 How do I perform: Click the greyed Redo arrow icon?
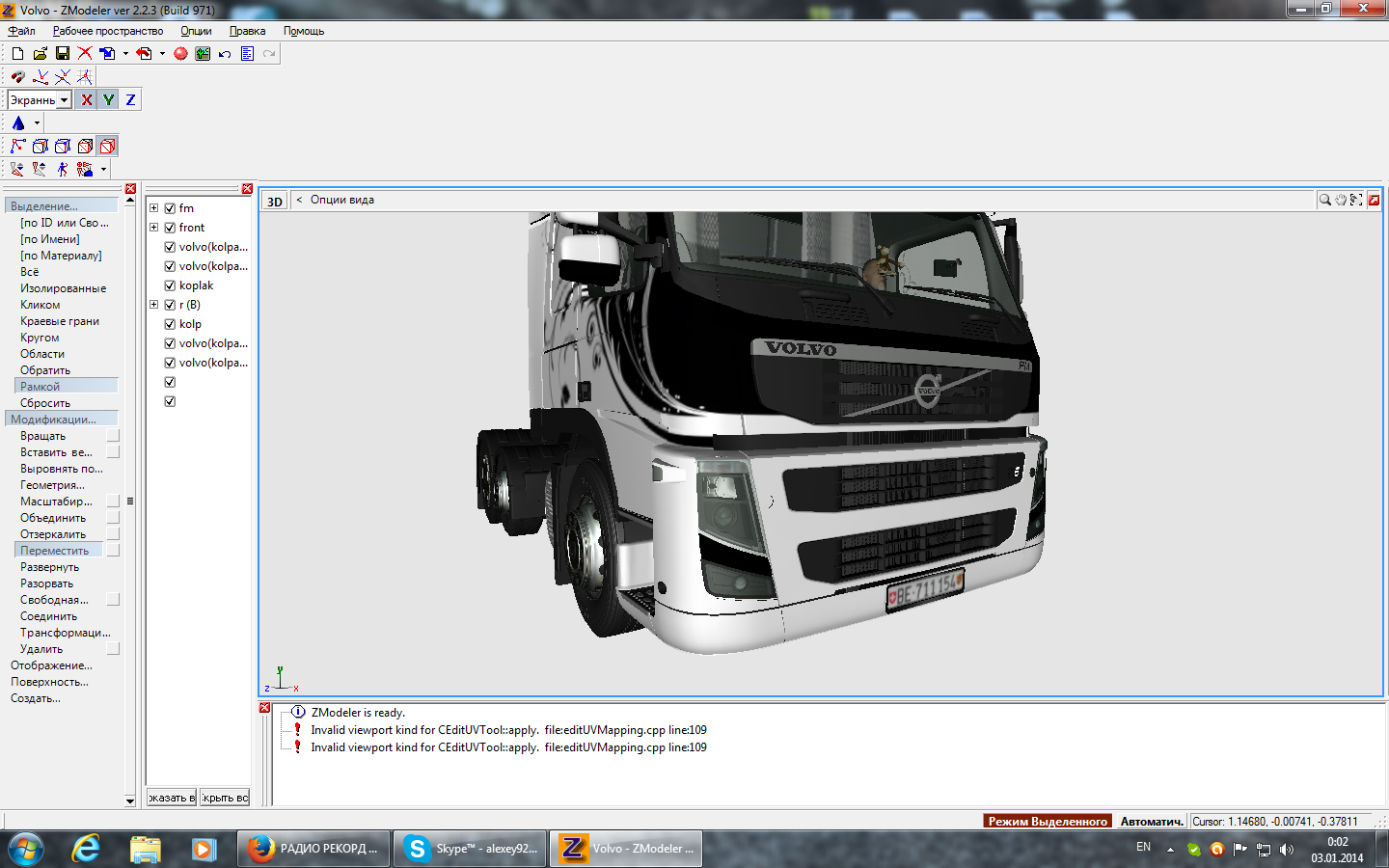click(x=269, y=54)
